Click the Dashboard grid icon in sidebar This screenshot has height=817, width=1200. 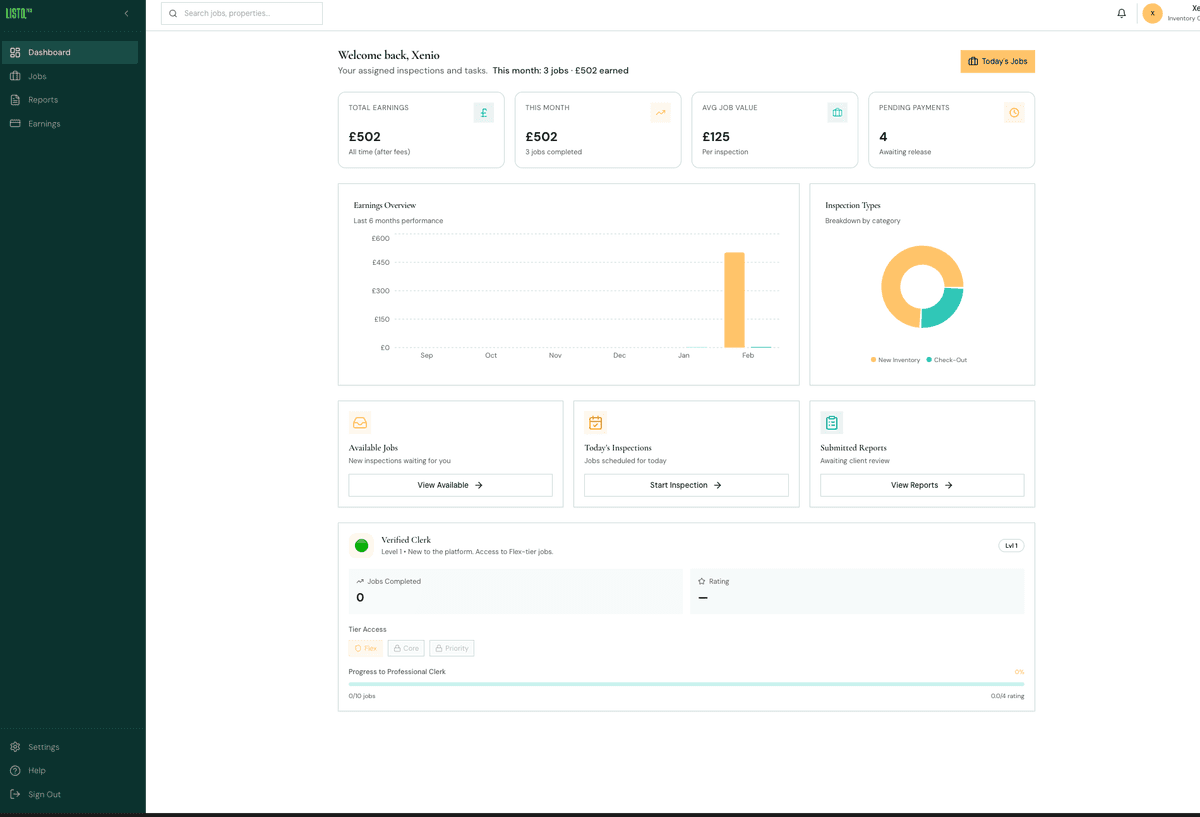click(x=15, y=52)
